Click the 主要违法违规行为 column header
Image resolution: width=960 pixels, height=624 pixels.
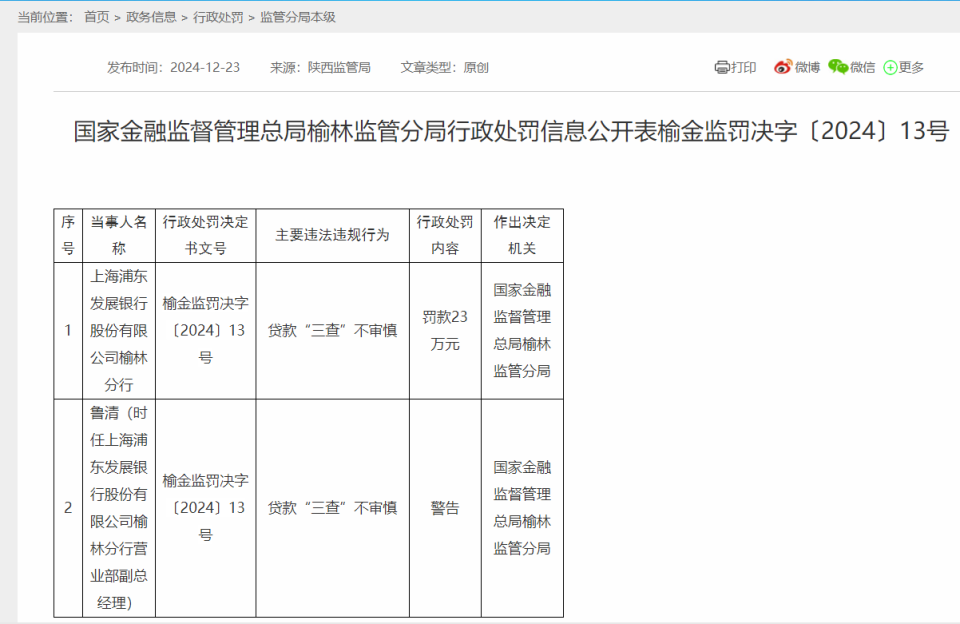332,236
